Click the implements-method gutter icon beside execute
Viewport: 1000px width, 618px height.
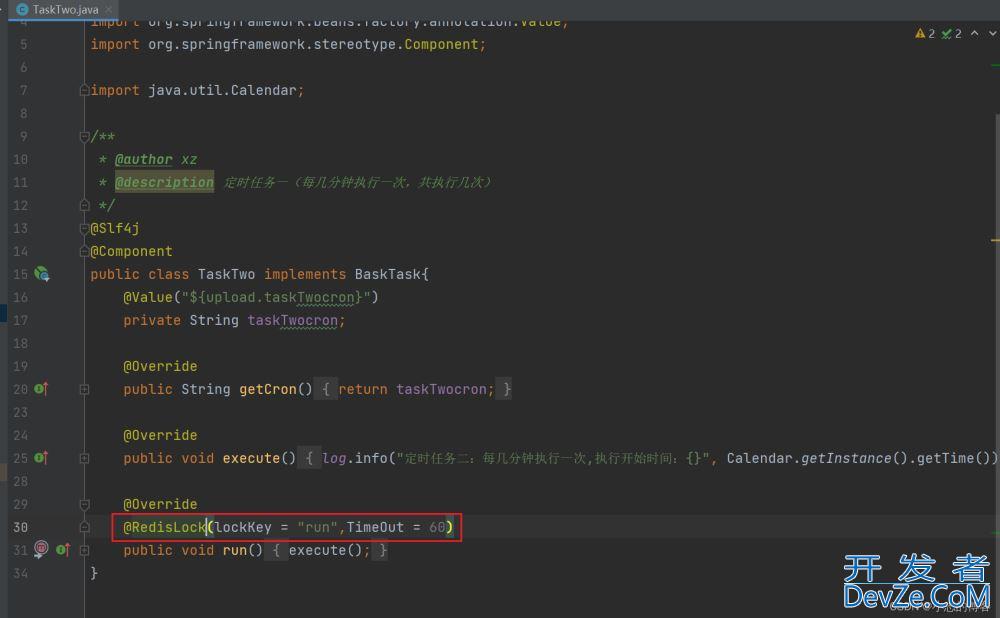pos(41,458)
